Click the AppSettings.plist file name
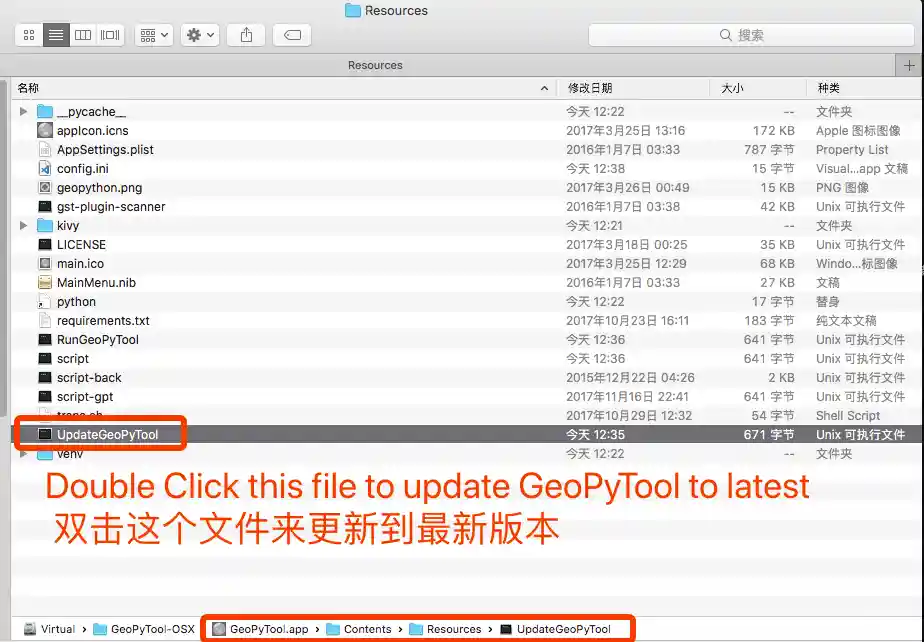Image resolution: width=924 pixels, height=642 pixels. point(105,150)
